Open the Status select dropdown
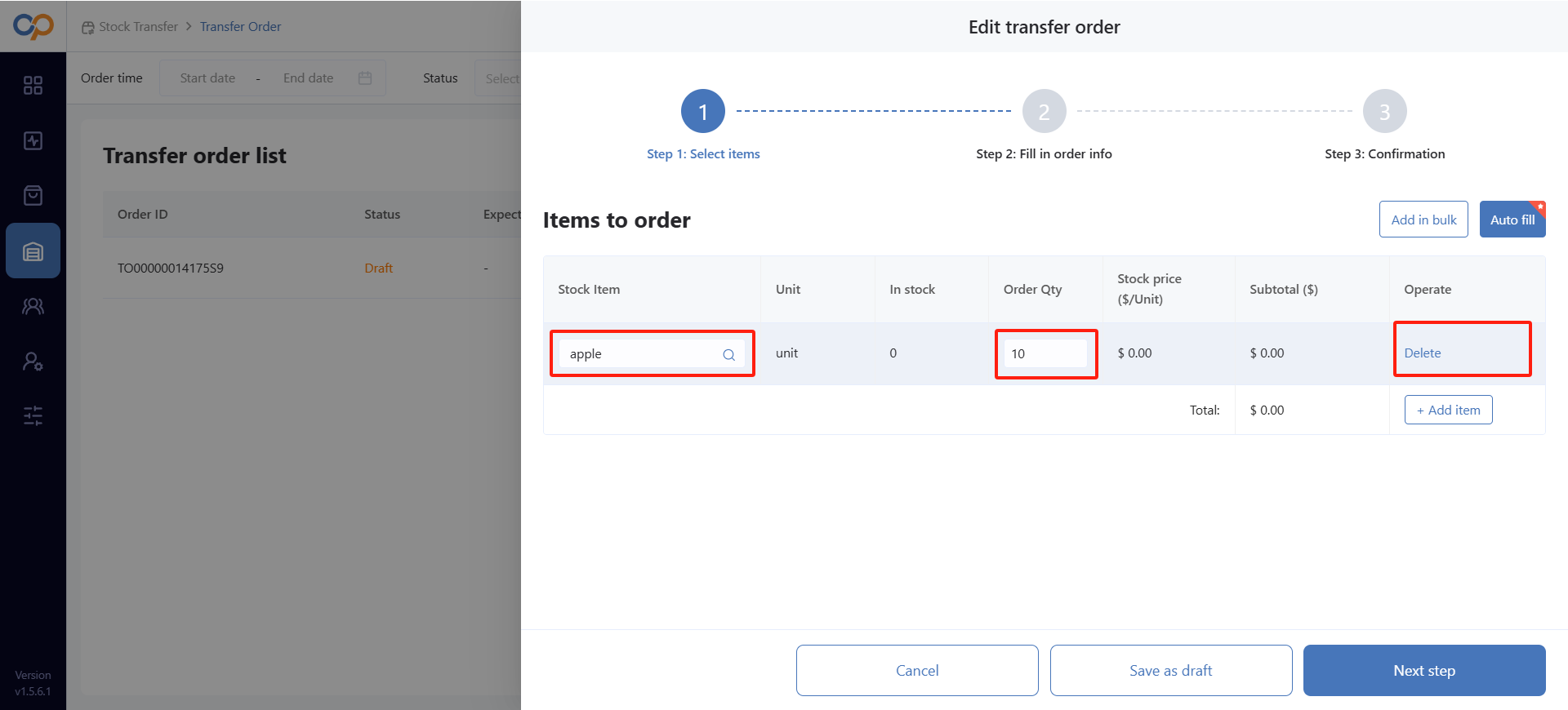 (x=498, y=78)
